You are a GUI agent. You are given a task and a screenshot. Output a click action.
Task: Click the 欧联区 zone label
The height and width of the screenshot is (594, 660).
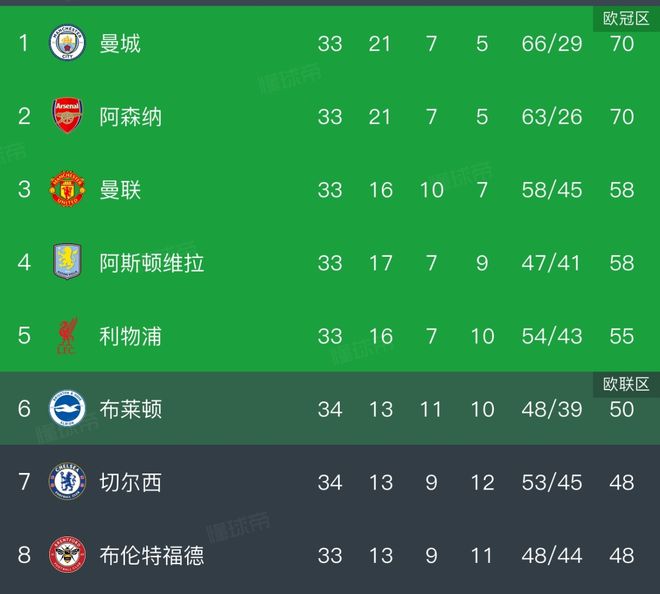click(x=626, y=384)
